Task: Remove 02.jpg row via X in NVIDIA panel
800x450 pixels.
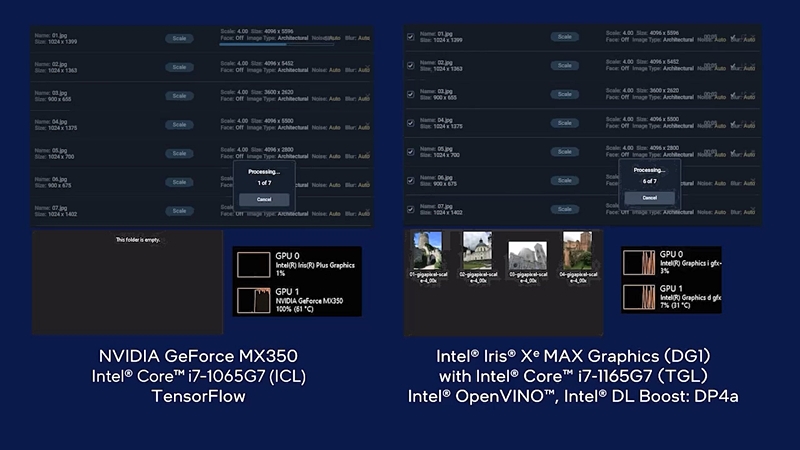Action: (367, 67)
